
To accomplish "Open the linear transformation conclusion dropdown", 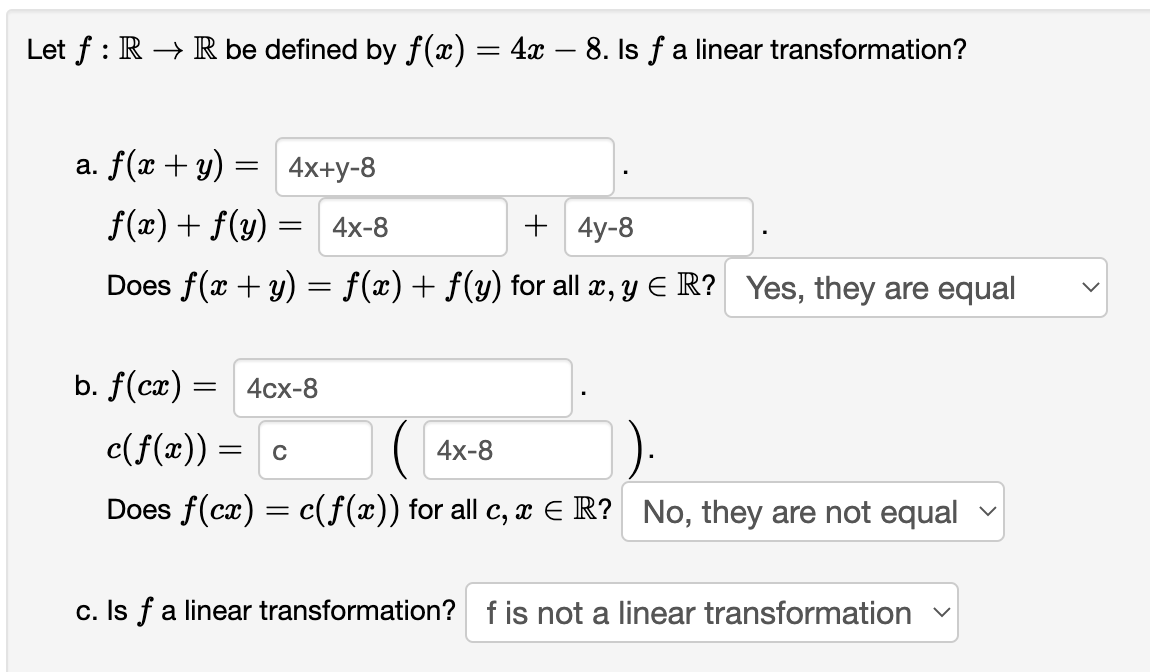I will (711, 612).
